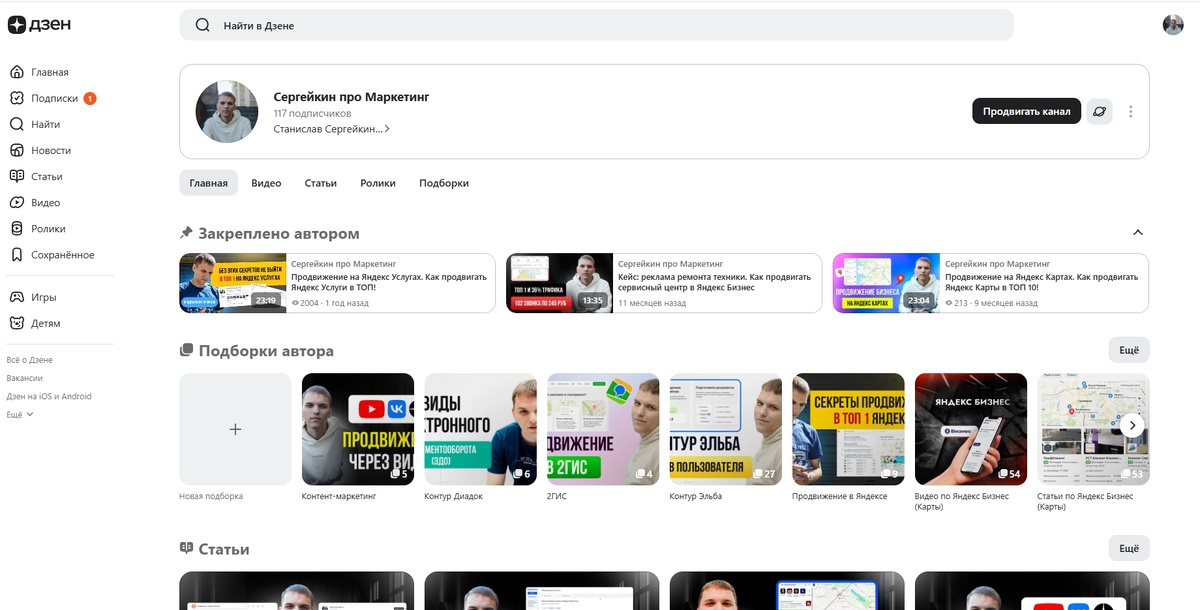Viewport: 1200px width, 610px height.
Task: Open the Всё о Дзене link
Action: click(x=30, y=360)
